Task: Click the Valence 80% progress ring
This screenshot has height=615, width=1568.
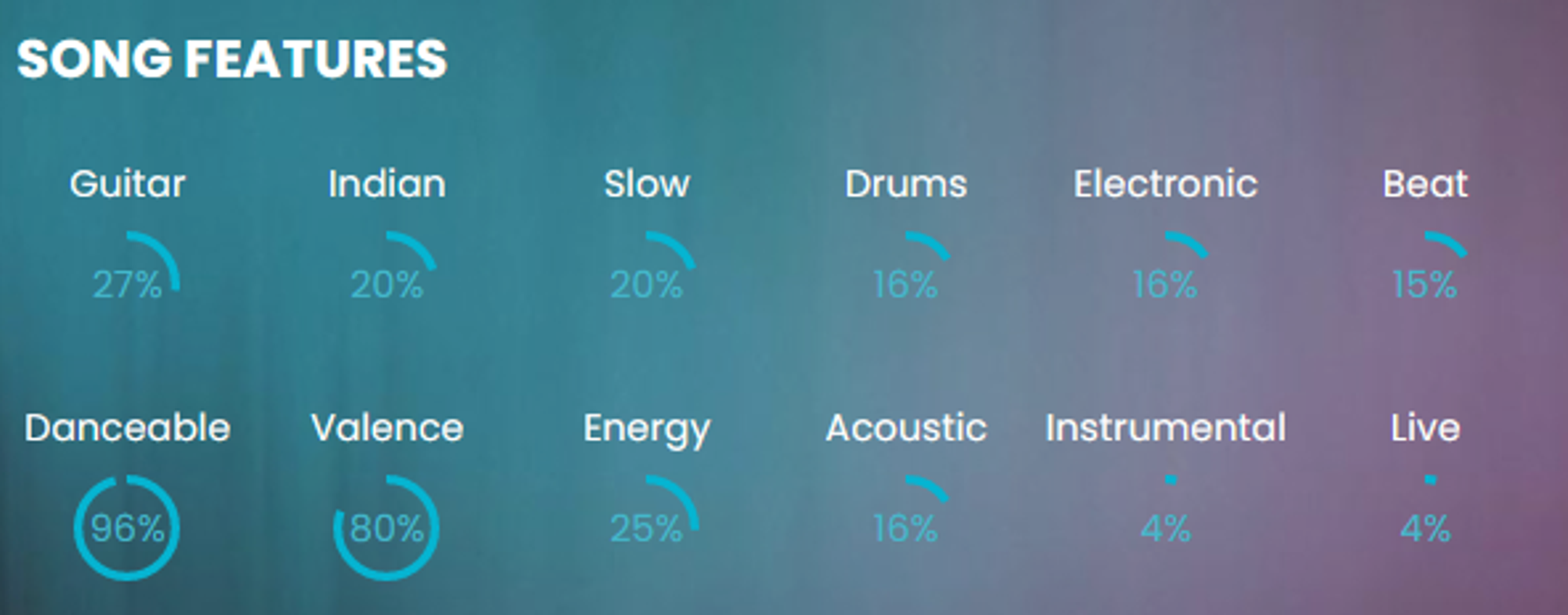Action: tap(387, 528)
